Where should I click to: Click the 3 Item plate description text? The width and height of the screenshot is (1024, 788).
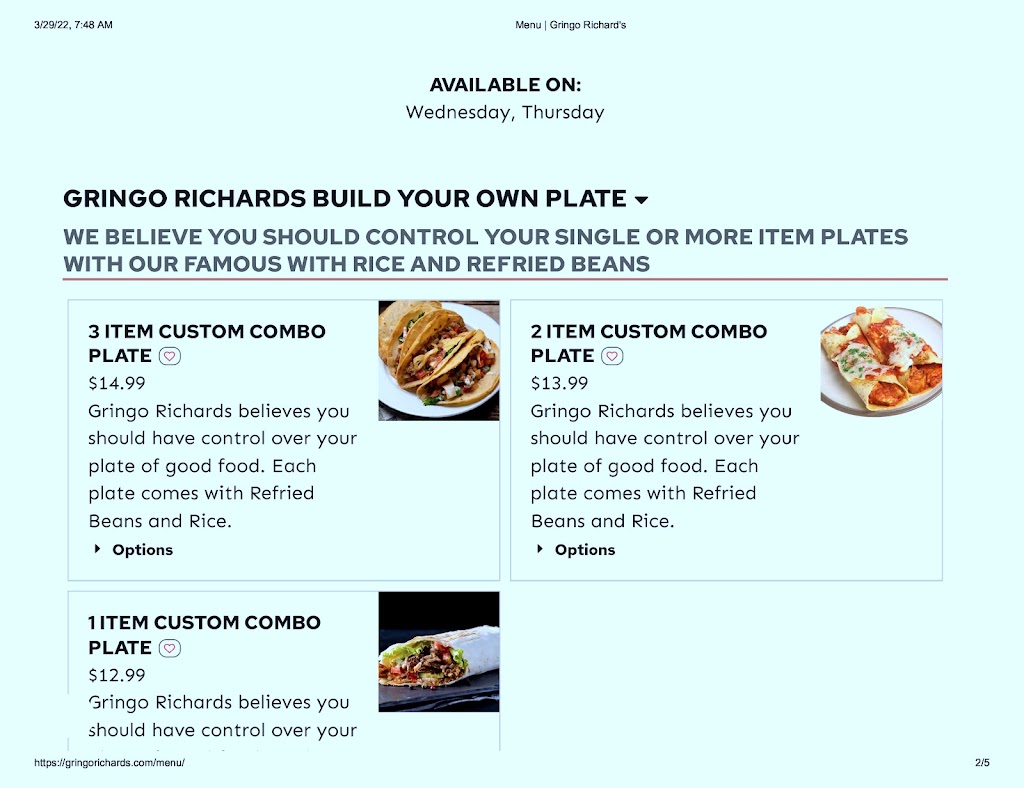223,466
